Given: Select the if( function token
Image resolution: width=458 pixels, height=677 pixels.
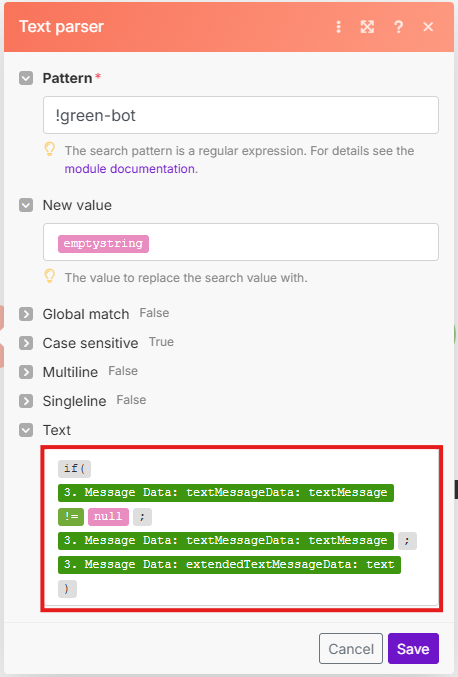Looking at the screenshot, I should [x=74, y=468].
